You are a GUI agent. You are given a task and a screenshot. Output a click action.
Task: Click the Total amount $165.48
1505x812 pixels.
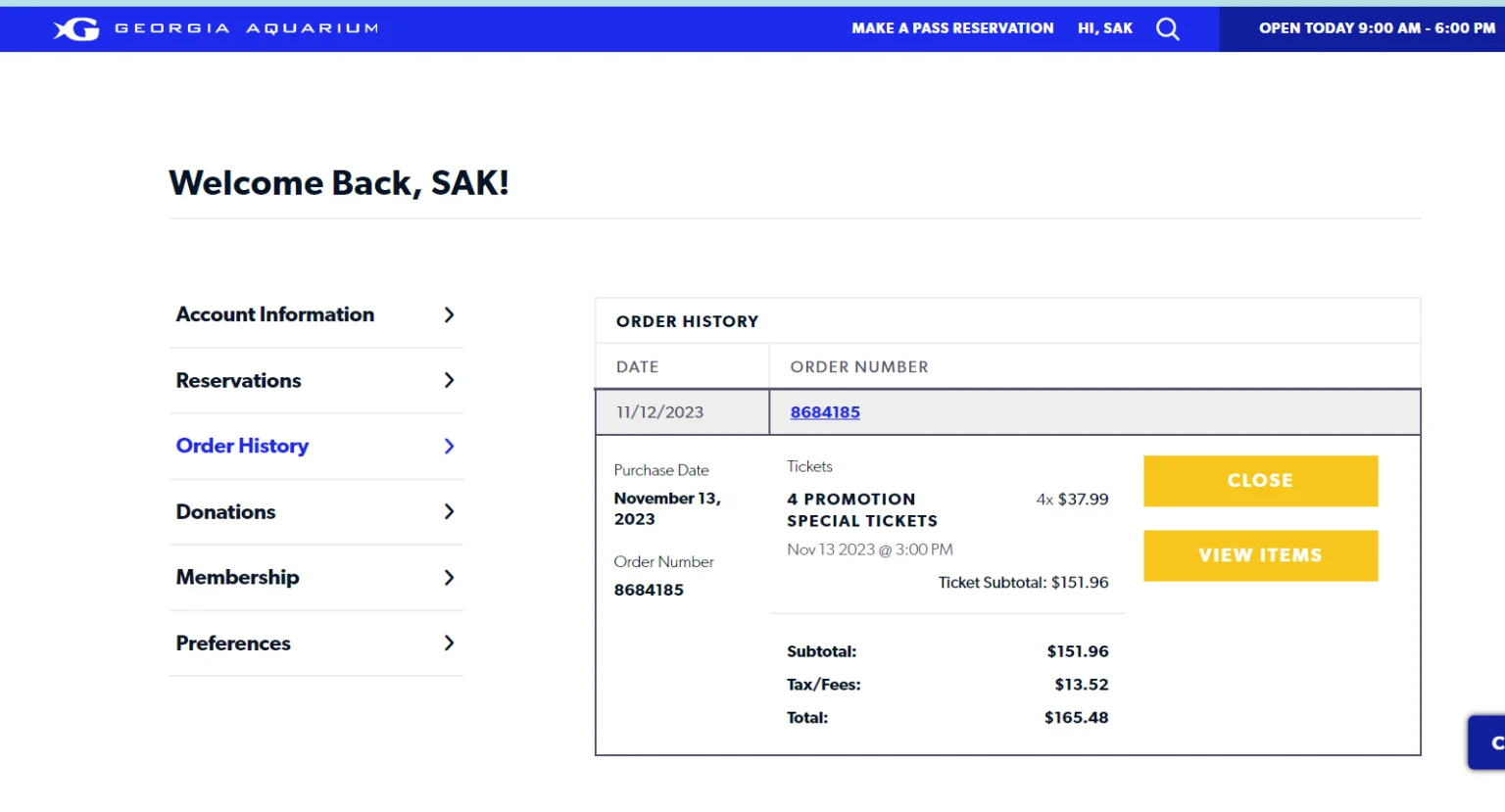(x=1076, y=718)
